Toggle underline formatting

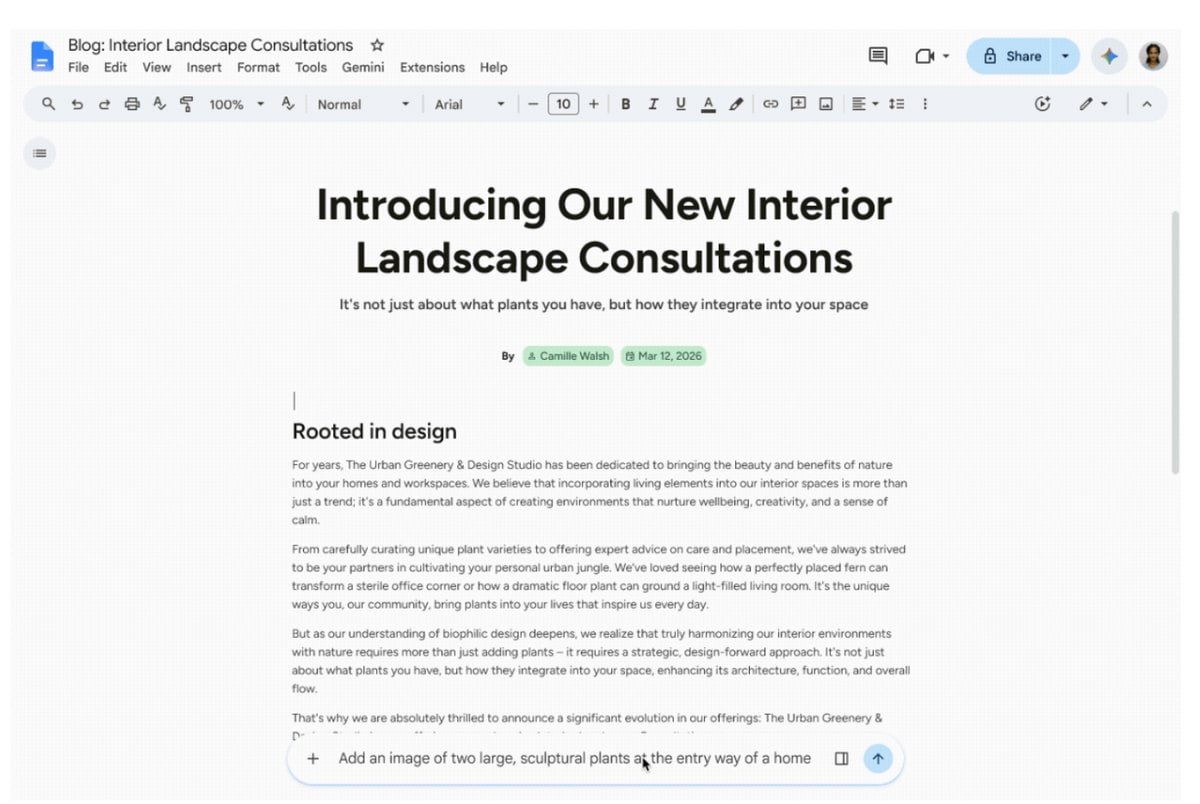click(x=681, y=104)
